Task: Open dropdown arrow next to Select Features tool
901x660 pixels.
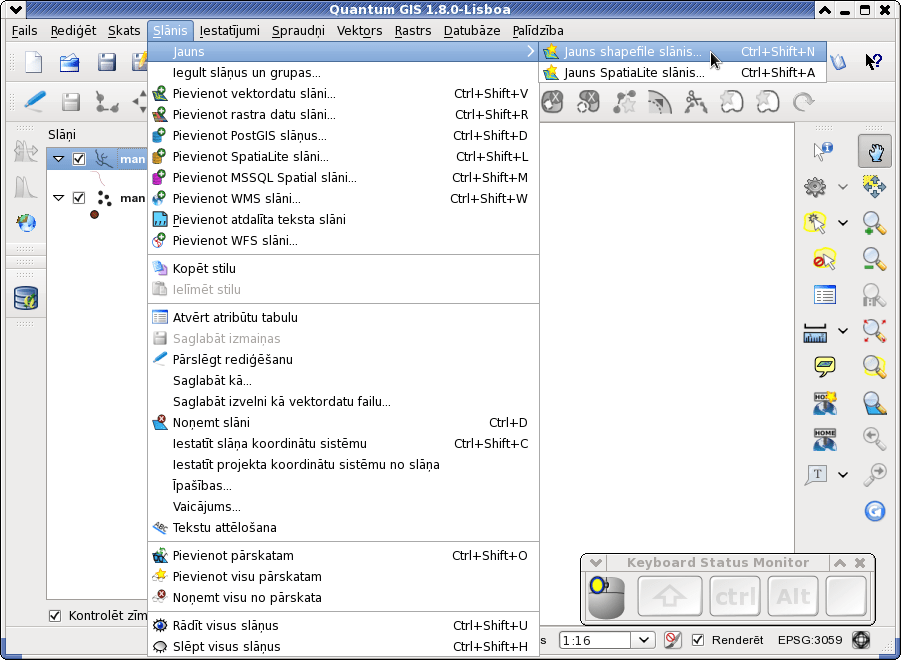Action: click(842, 223)
